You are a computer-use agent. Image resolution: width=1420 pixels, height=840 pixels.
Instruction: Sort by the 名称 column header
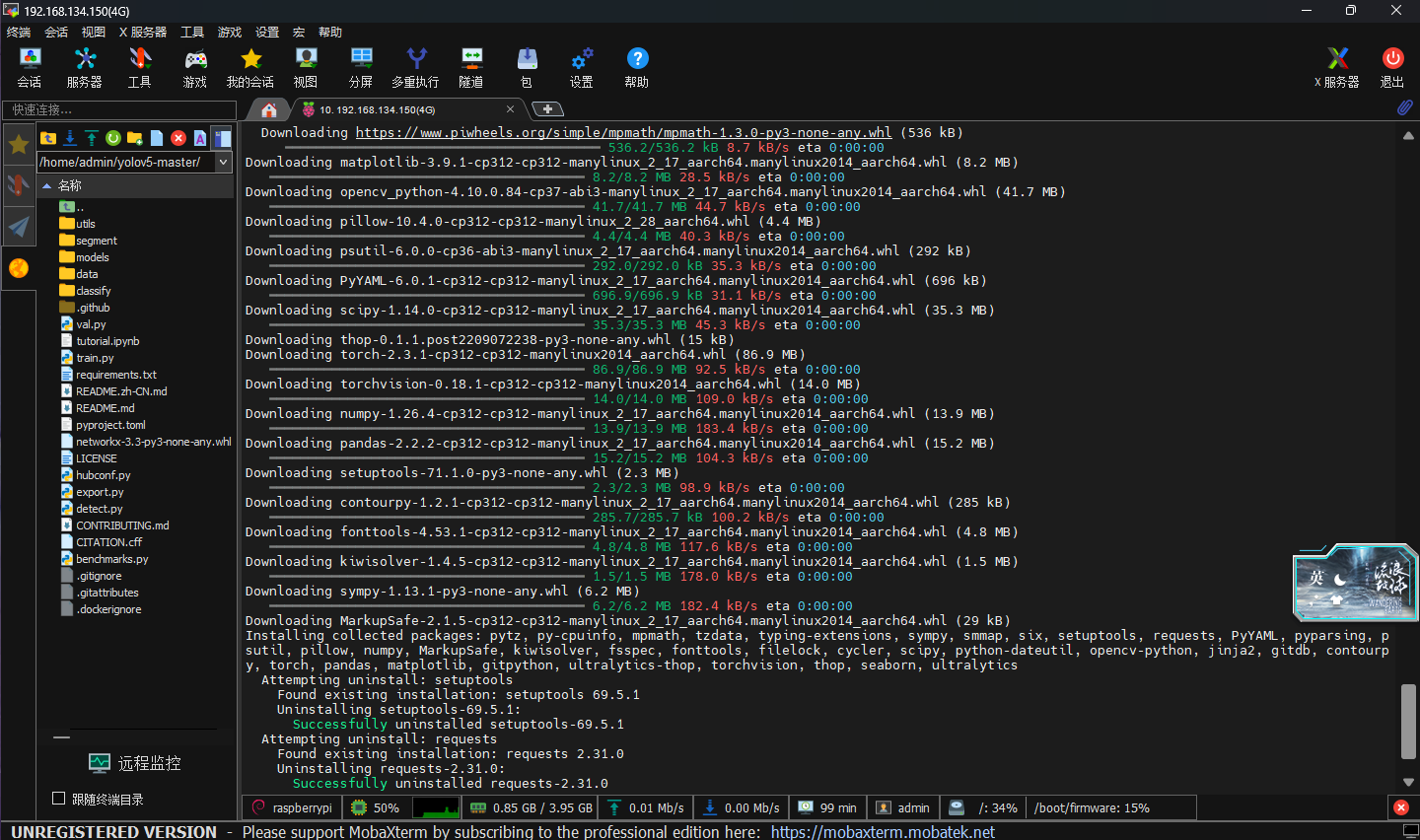point(136,185)
